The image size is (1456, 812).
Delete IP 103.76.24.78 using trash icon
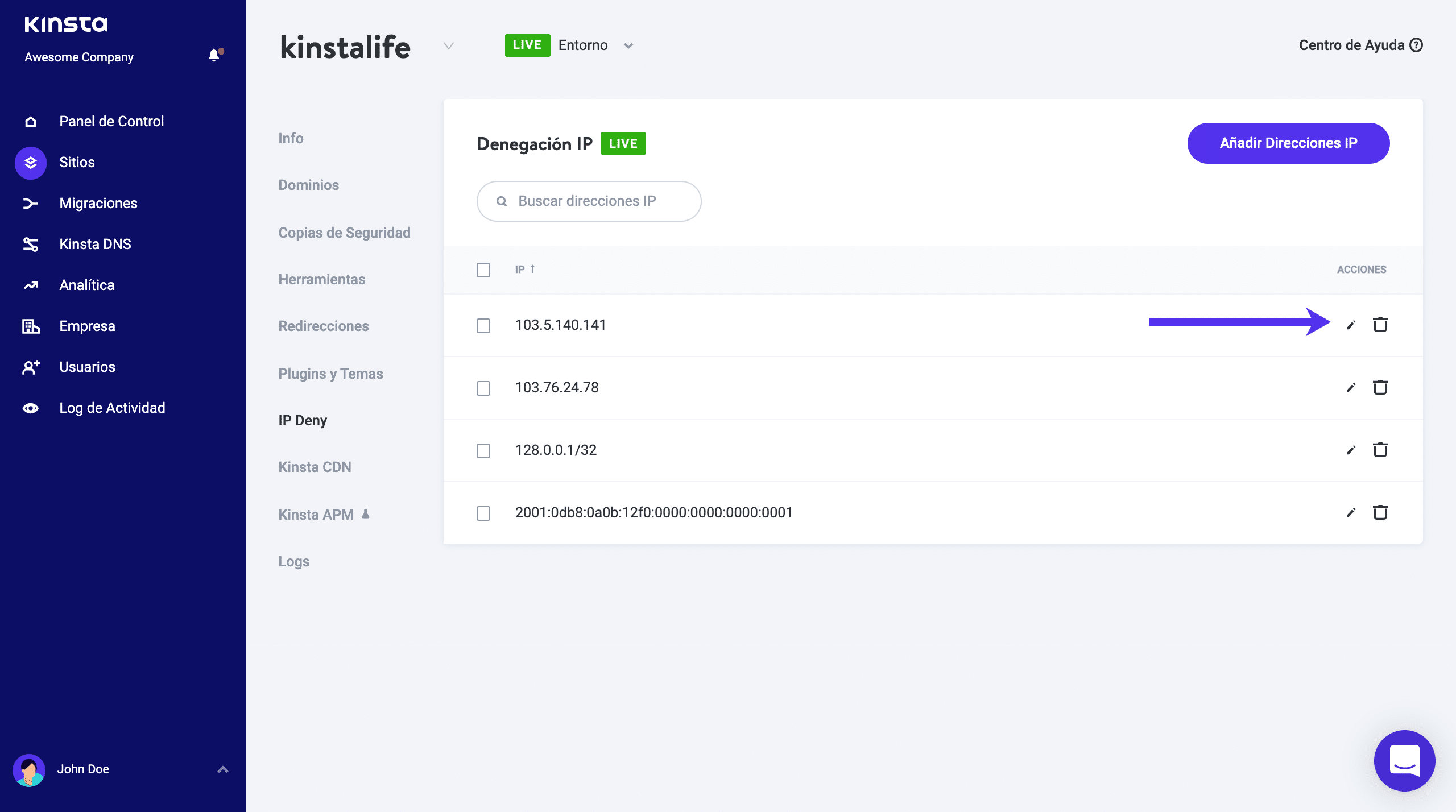(x=1380, y=387)
